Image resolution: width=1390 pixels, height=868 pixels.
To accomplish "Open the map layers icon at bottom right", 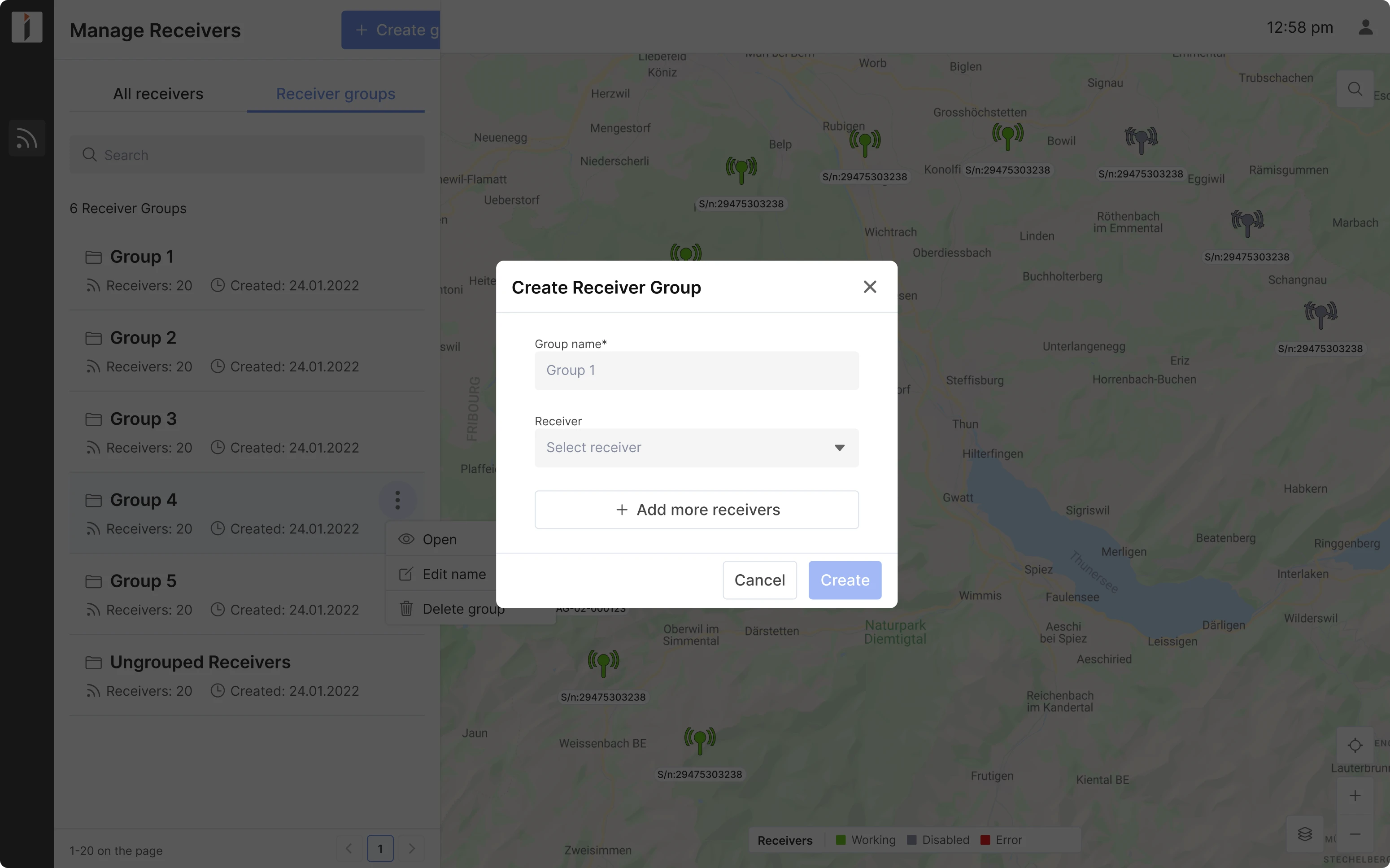I will (1306, 834).
